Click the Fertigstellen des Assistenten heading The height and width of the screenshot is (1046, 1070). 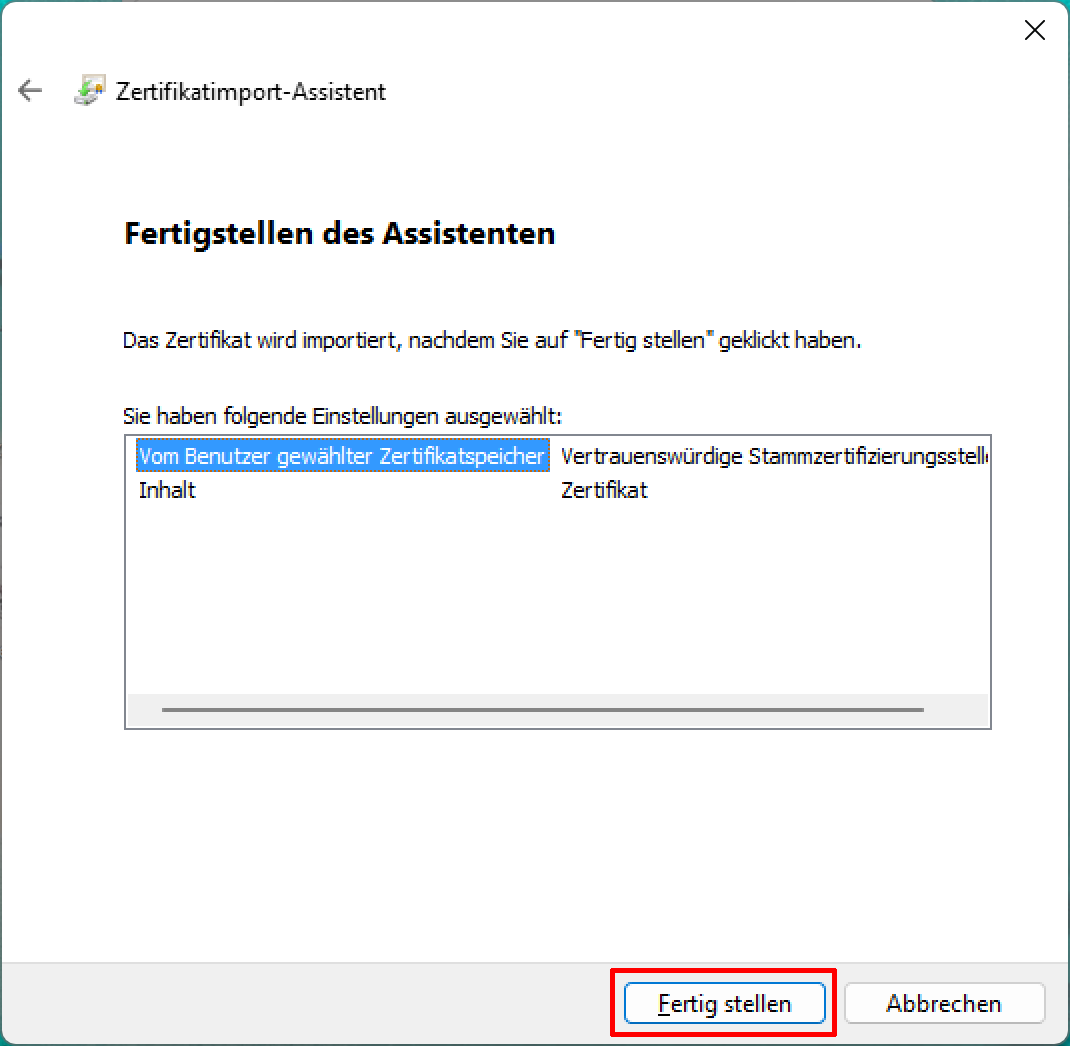340,233
